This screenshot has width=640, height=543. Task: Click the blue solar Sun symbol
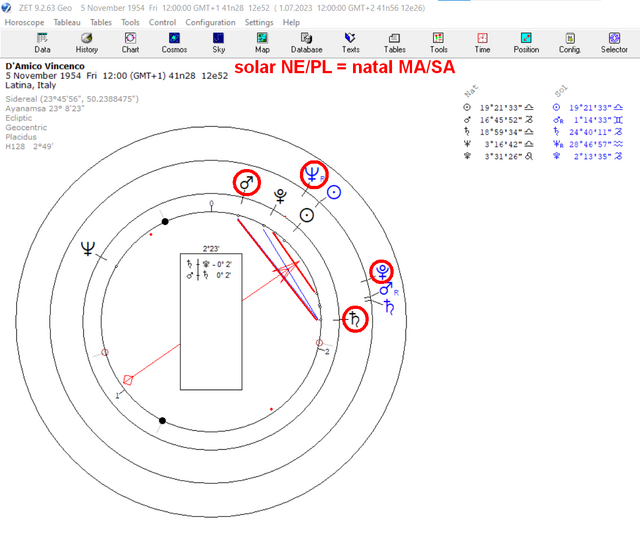(x=334, y=192)
